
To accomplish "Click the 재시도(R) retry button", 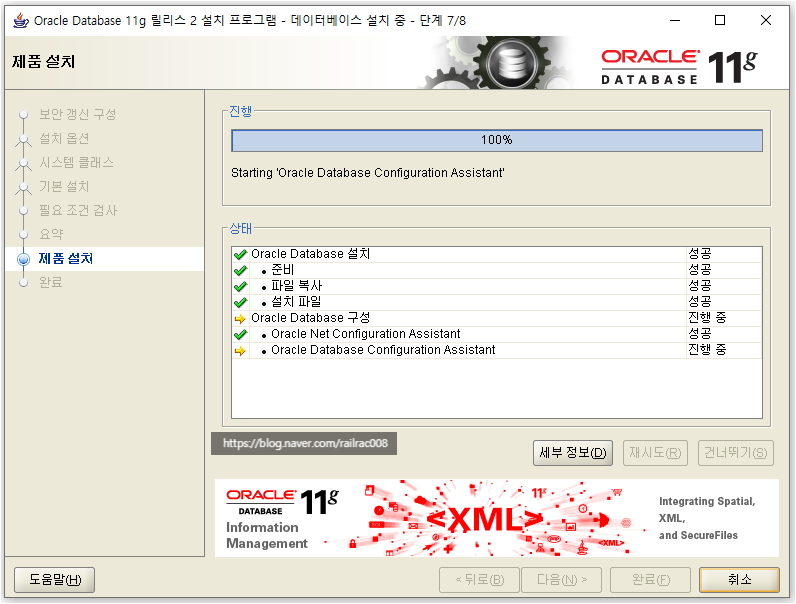I will (x=655, y=453).
